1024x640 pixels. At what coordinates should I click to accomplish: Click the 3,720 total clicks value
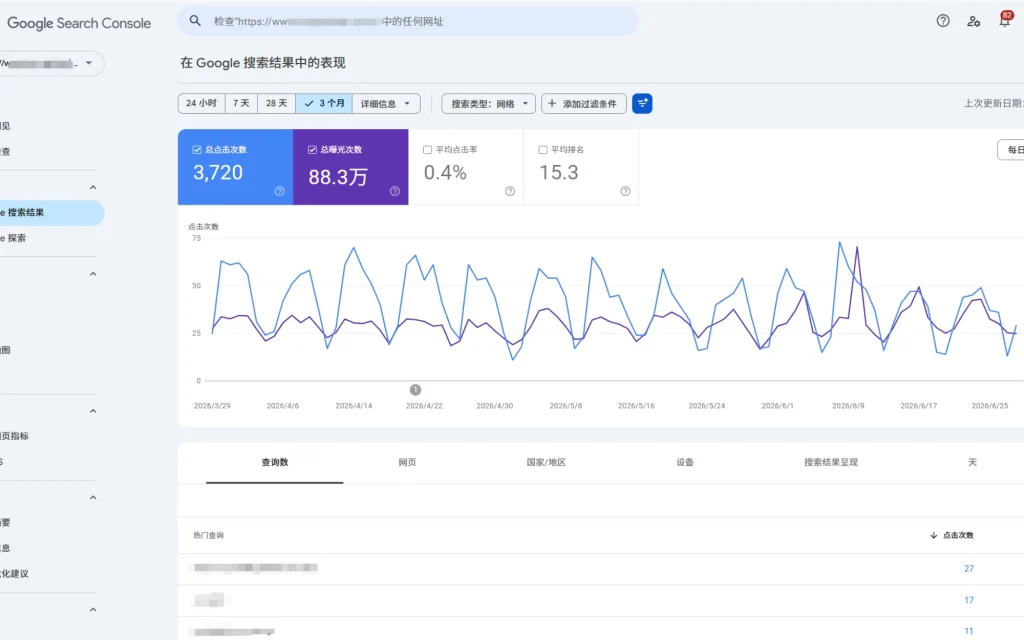(217, 172)
